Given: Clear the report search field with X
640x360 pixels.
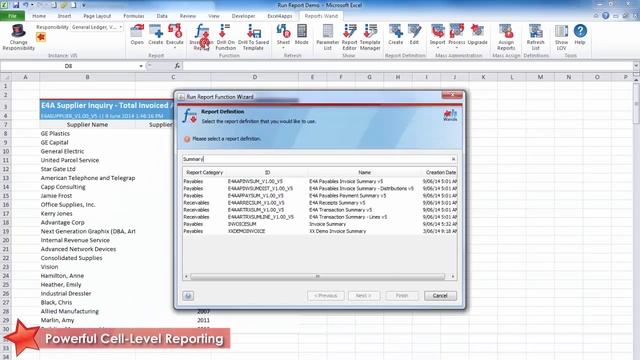Looking at the screenshot, I should [x=453, y=159].
